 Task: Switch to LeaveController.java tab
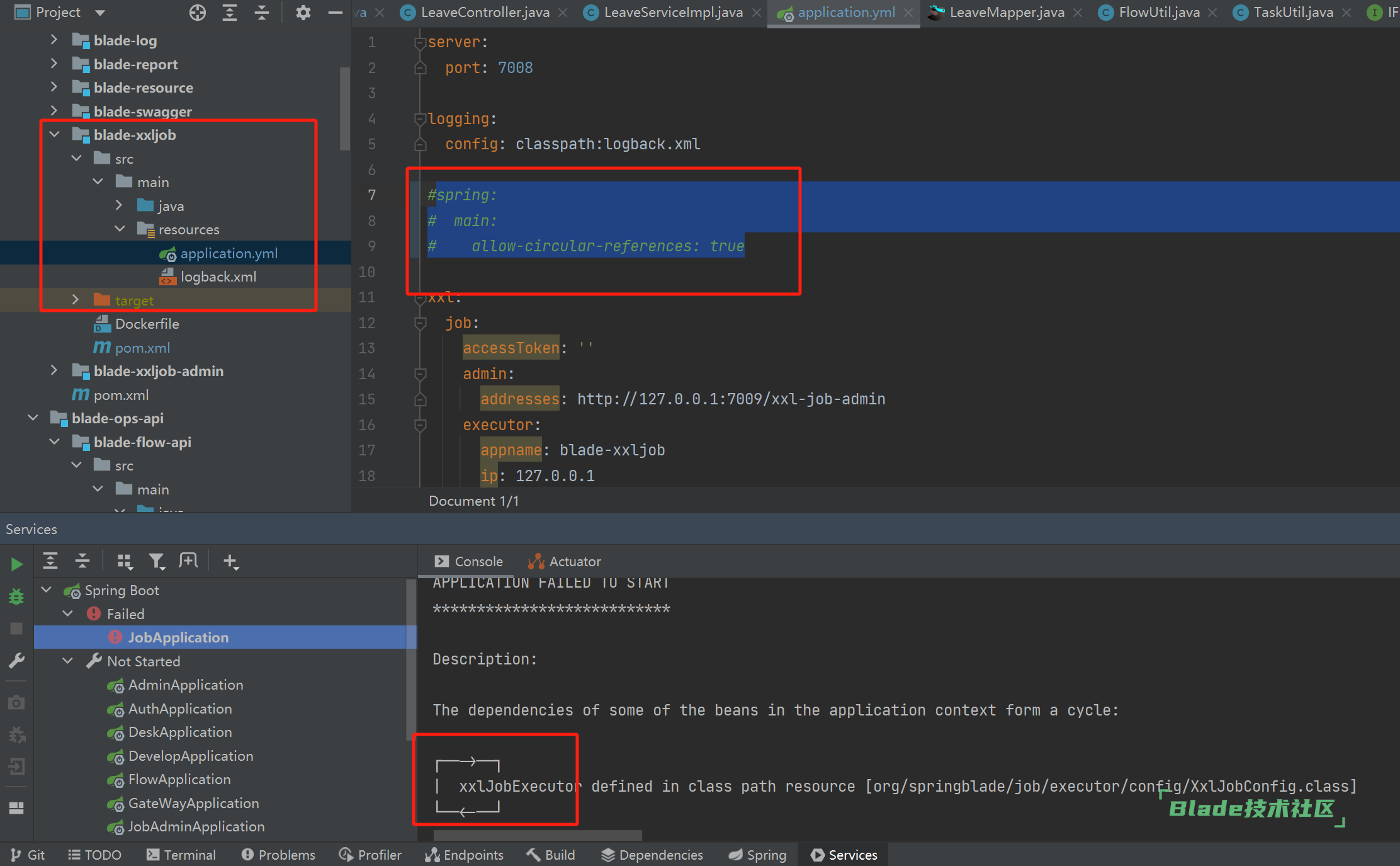484,13
